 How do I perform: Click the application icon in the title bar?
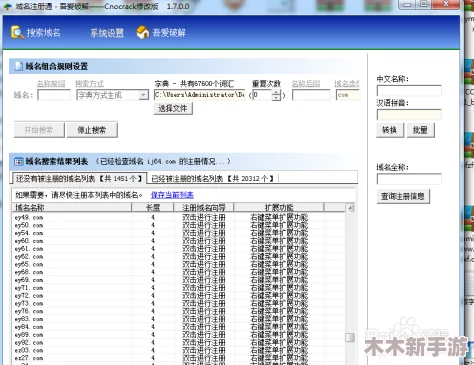(x=7, y=6)
